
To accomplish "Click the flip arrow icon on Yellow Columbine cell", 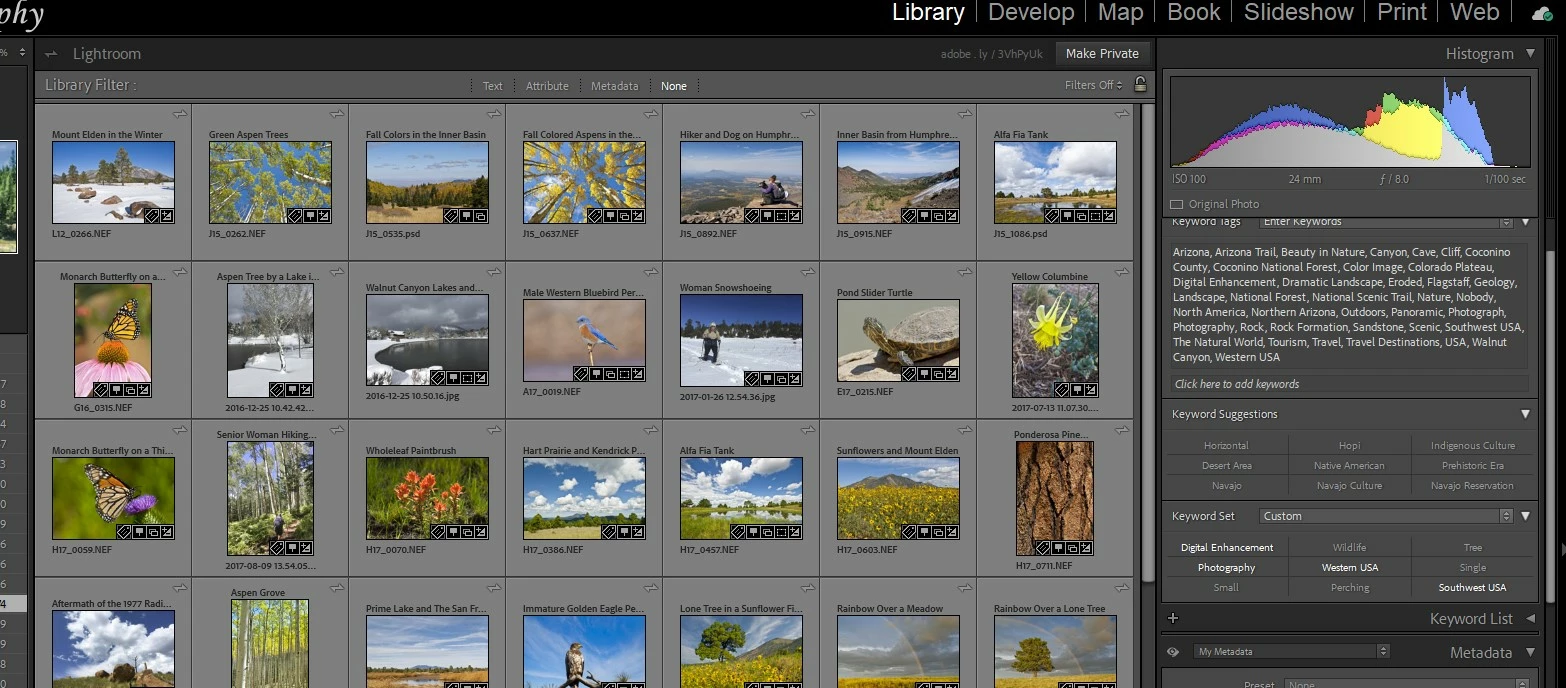I will tap(1122, 270).
